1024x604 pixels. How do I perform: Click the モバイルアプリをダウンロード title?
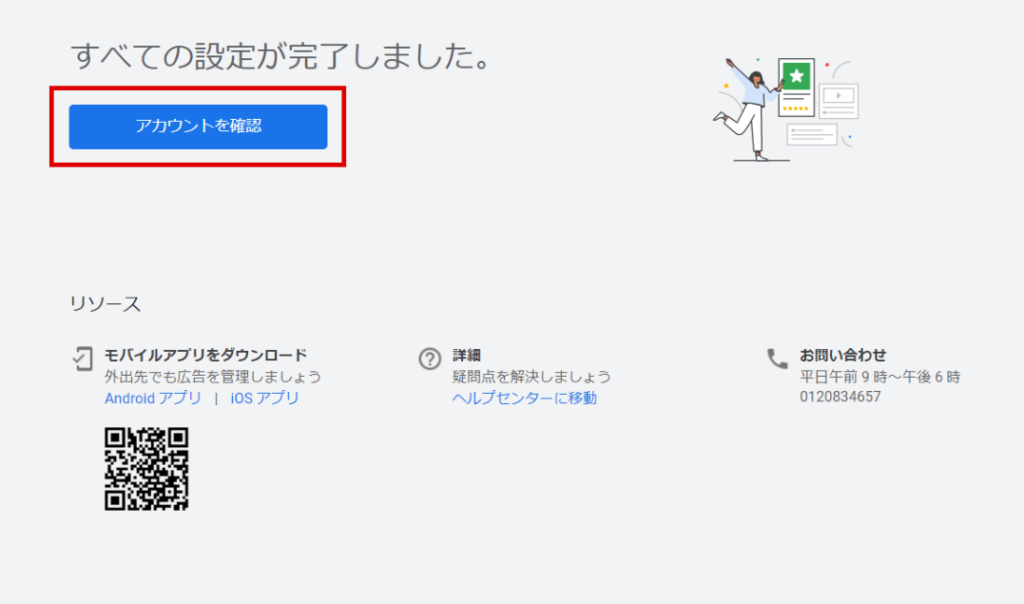[205, 355]
